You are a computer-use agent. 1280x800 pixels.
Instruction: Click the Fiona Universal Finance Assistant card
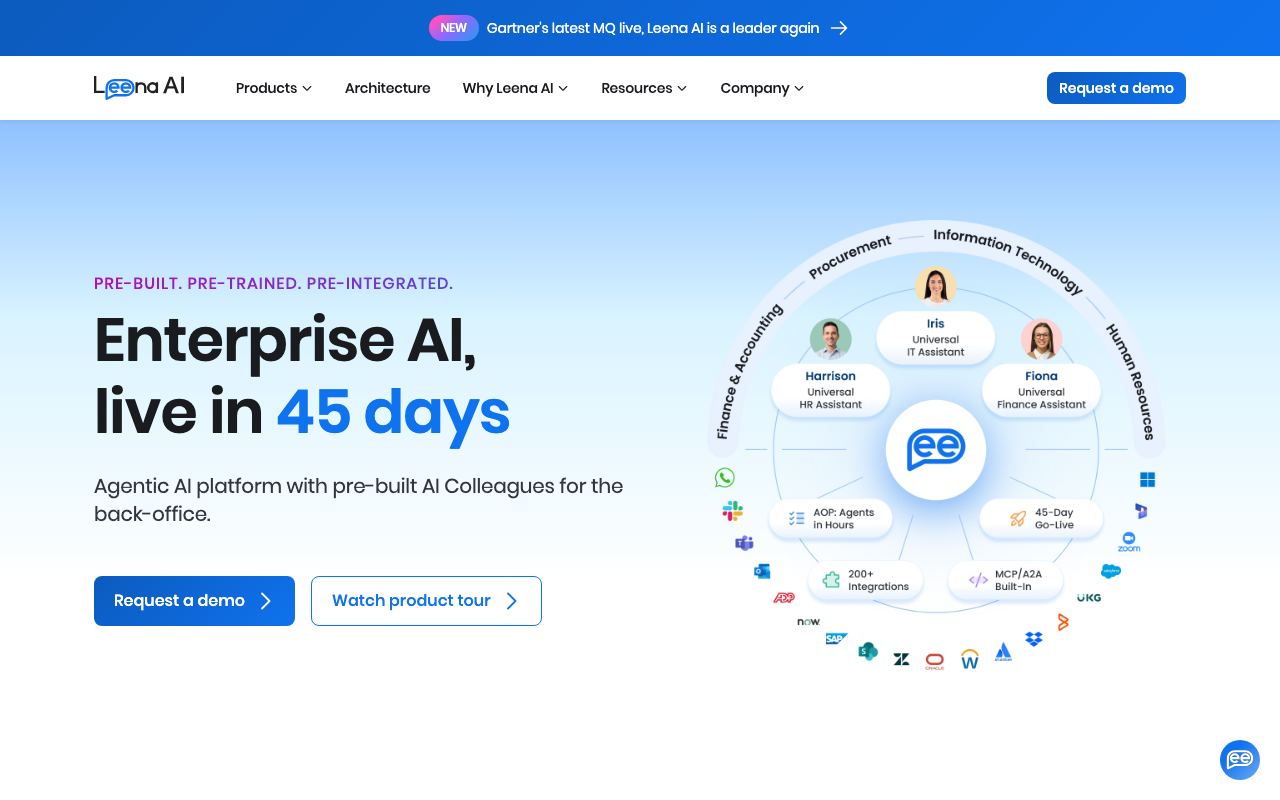[1041, 390]
